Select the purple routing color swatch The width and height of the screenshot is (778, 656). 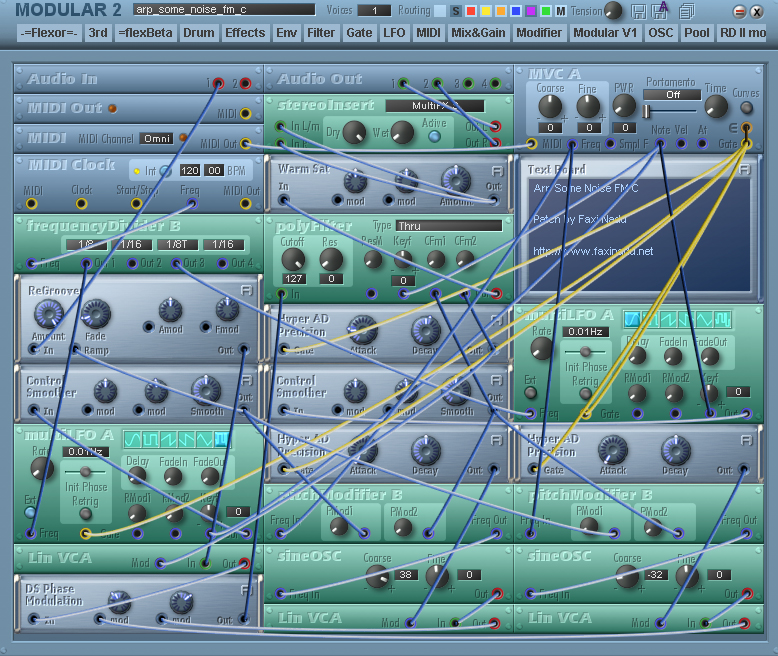click(530, 11)
